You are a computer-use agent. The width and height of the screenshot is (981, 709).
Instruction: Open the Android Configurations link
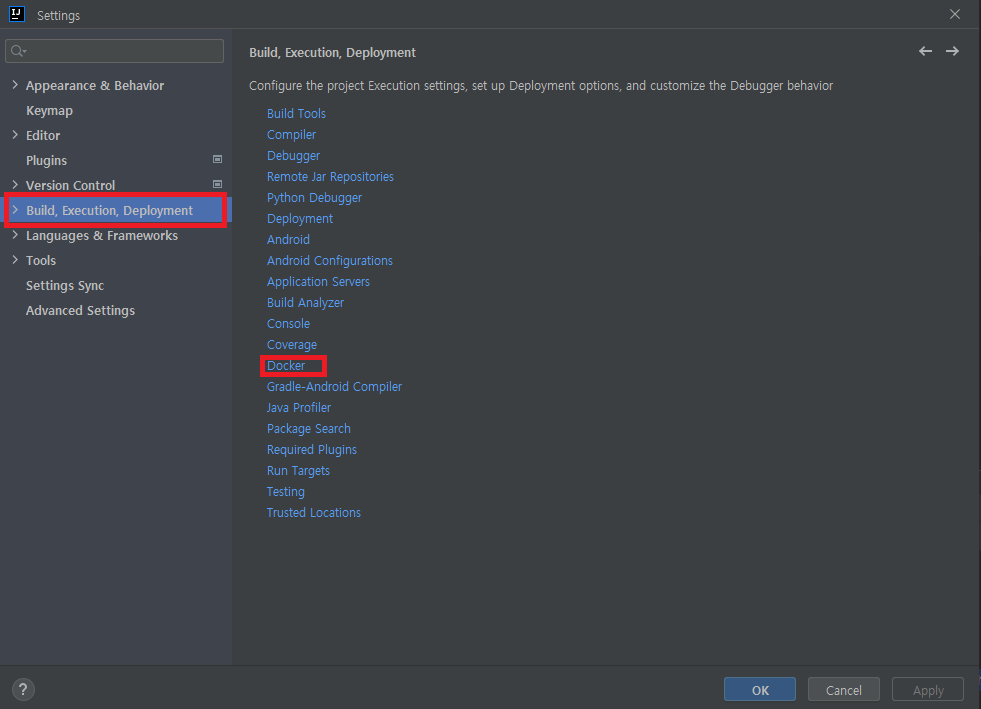point(330,261)
